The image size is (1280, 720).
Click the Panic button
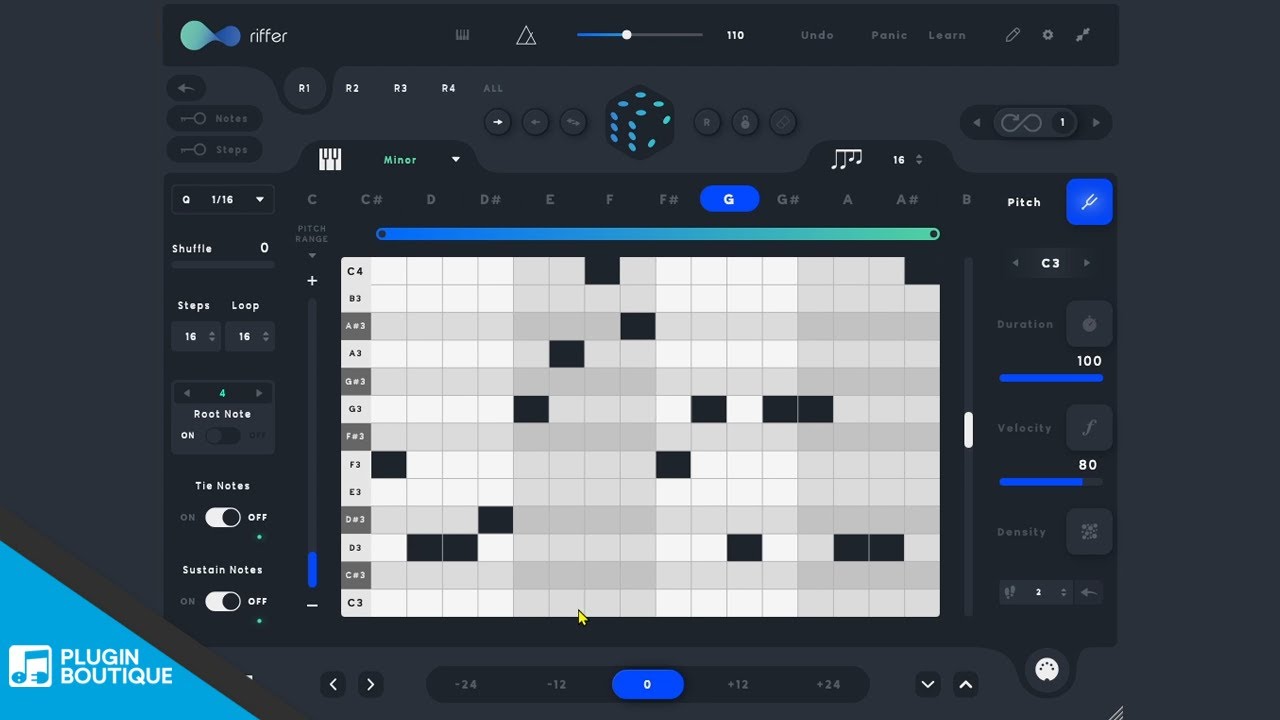click(x=889, y=35)
